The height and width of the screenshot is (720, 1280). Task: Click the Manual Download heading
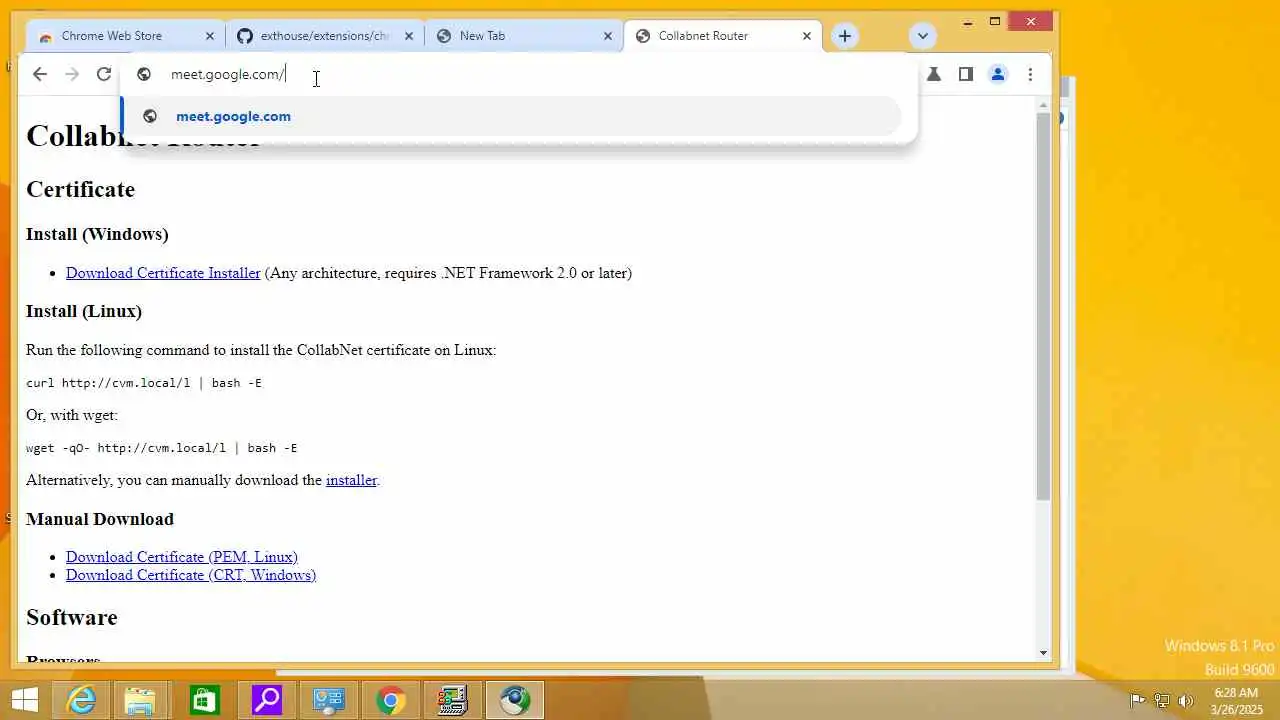point(100,519)
